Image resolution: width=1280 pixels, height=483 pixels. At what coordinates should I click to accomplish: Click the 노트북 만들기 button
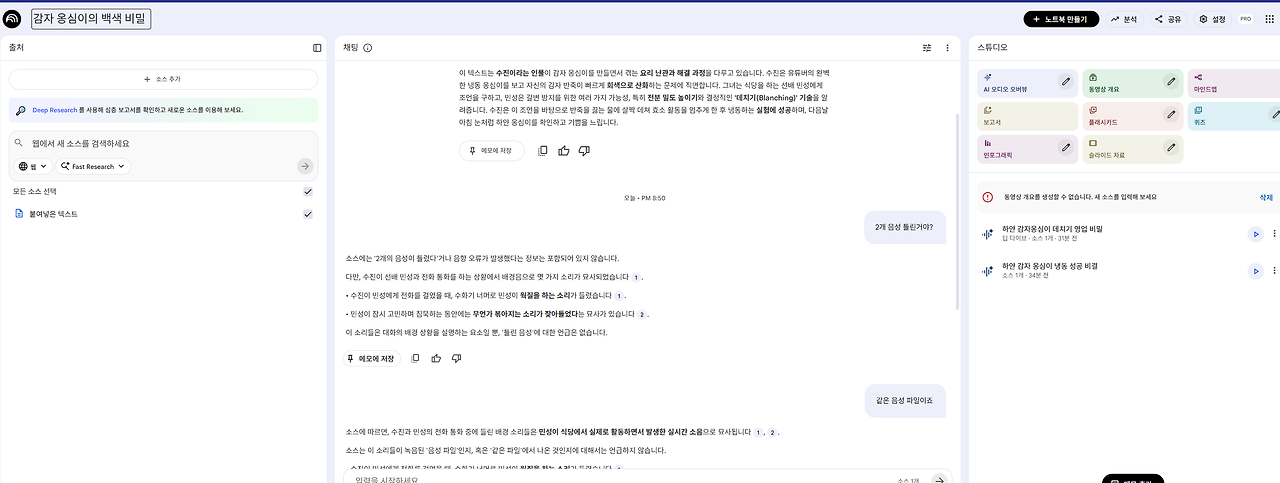1061,19
